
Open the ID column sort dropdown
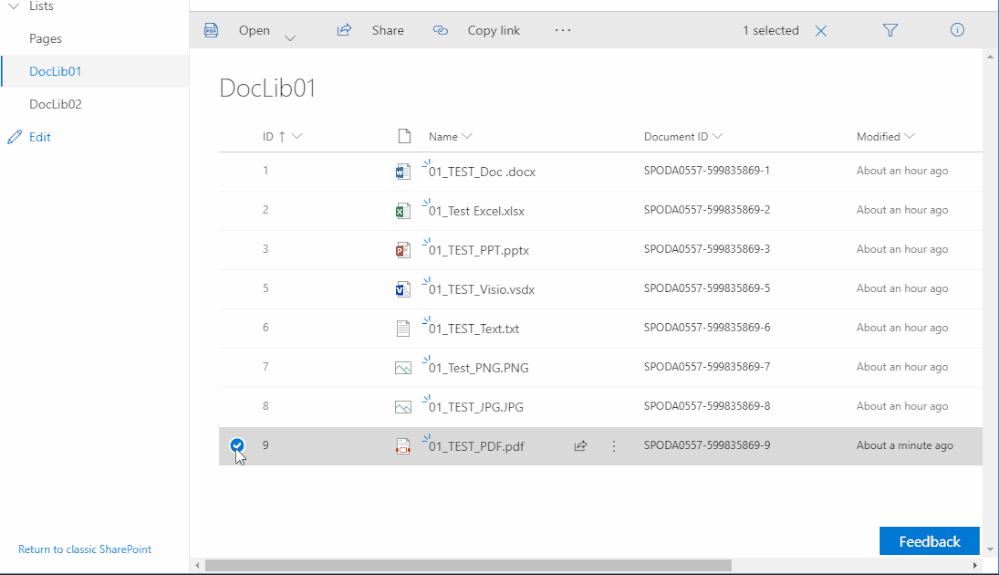[x=297, y=136]
